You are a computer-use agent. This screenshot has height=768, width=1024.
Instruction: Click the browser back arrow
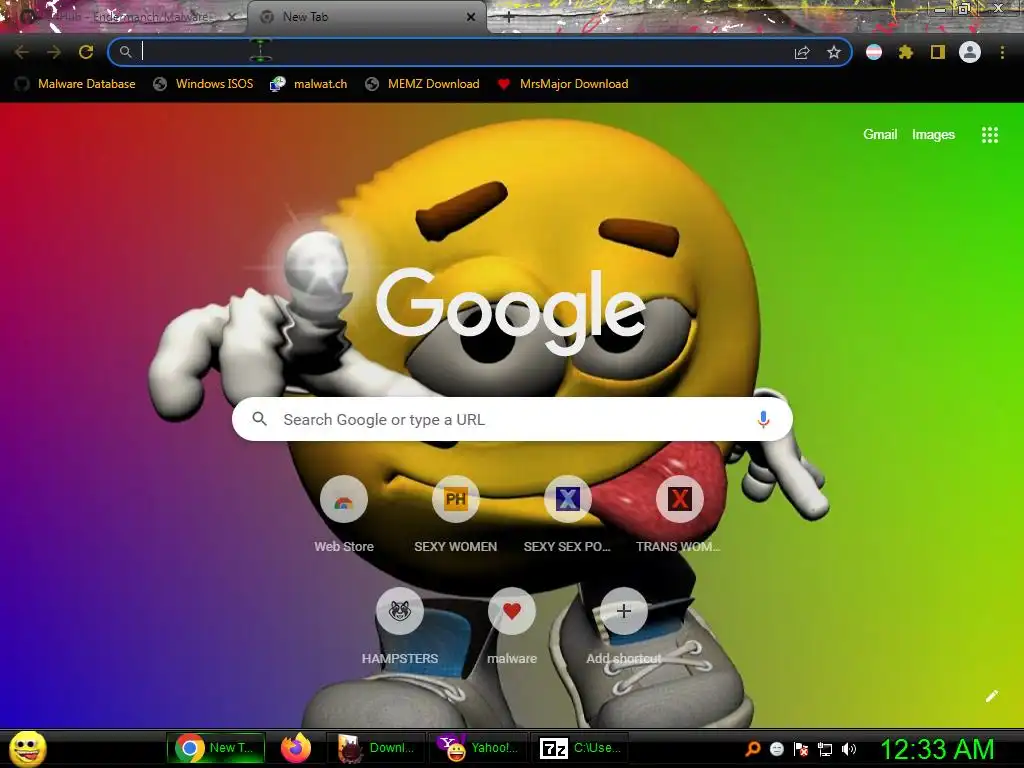(x=22, y=52)
